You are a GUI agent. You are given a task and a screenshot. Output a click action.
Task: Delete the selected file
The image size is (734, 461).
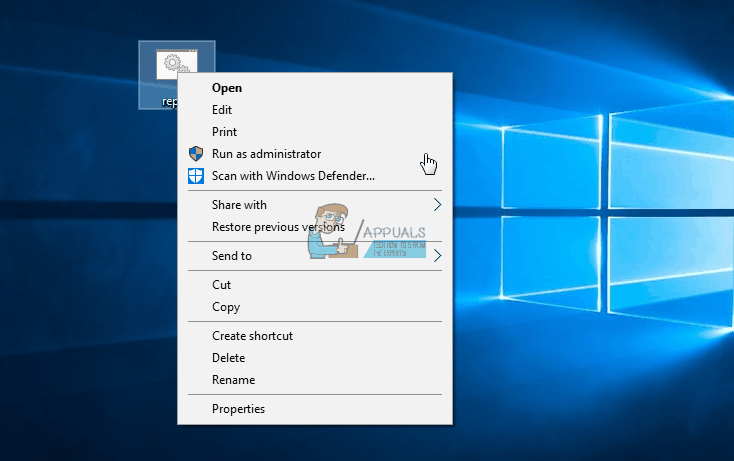pos(228,358)
